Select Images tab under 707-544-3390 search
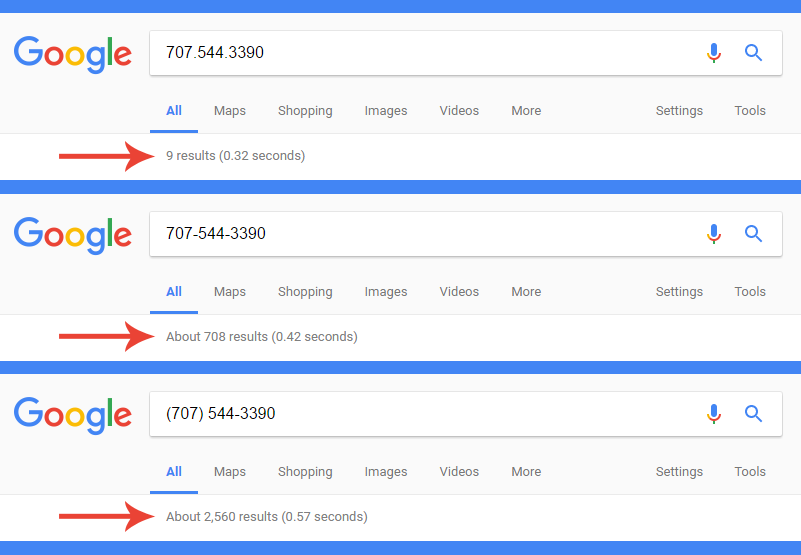 coord(386,292)
